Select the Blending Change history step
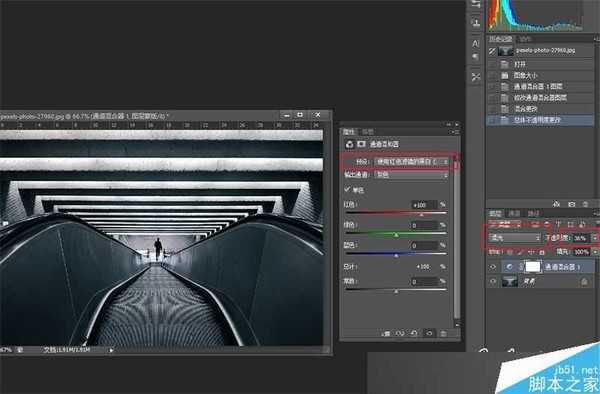 540,109
